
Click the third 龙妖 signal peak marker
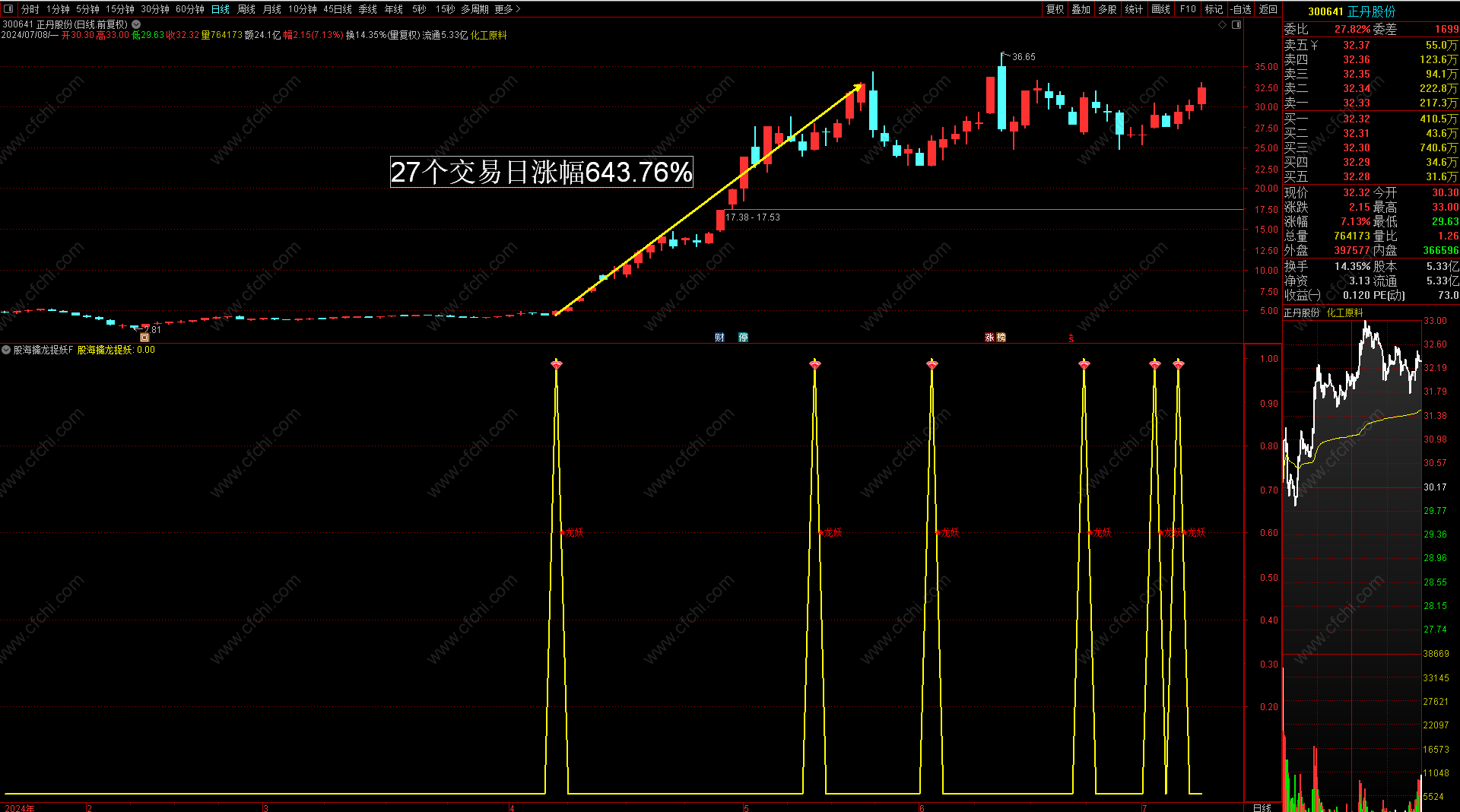tap(932, 365)
